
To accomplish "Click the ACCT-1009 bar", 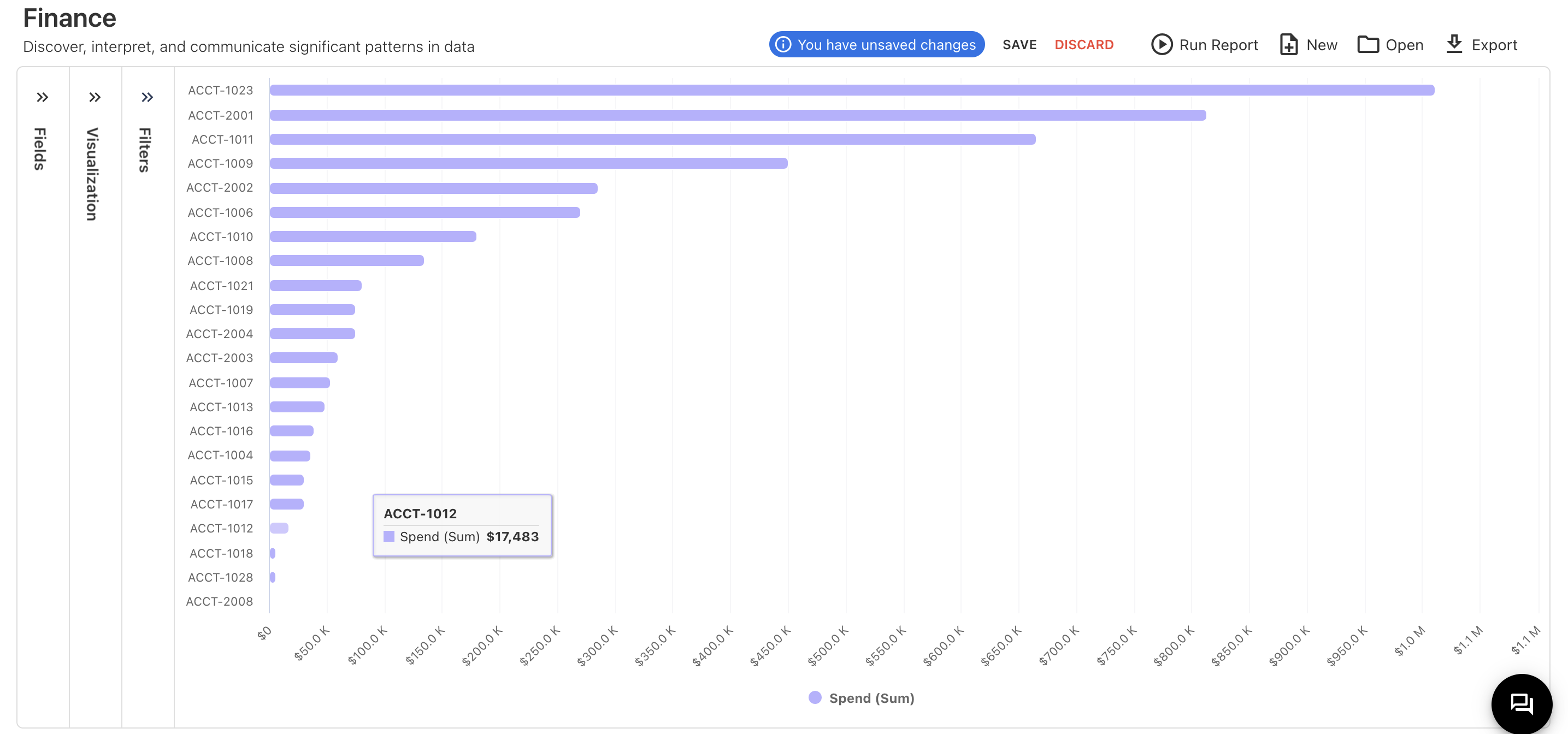I will pos(528,163).
